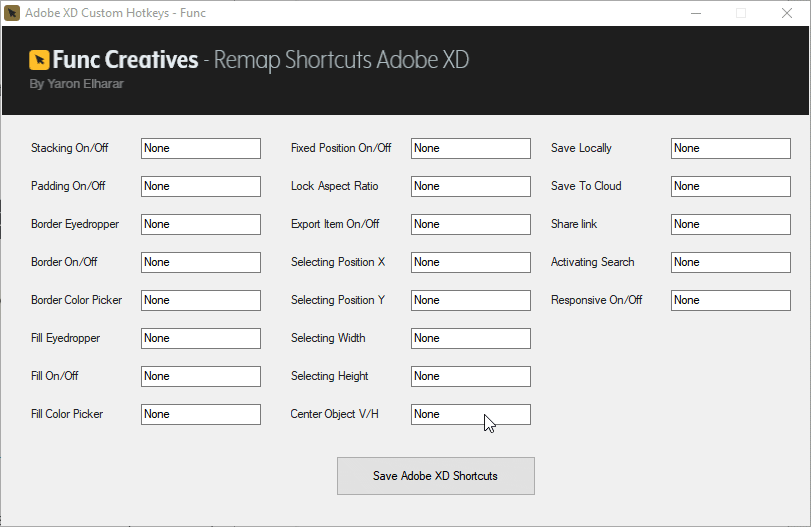Click the 'Save To Cloud' label
This screenshot has height=527, width=811.
click(x=586, y=186)
